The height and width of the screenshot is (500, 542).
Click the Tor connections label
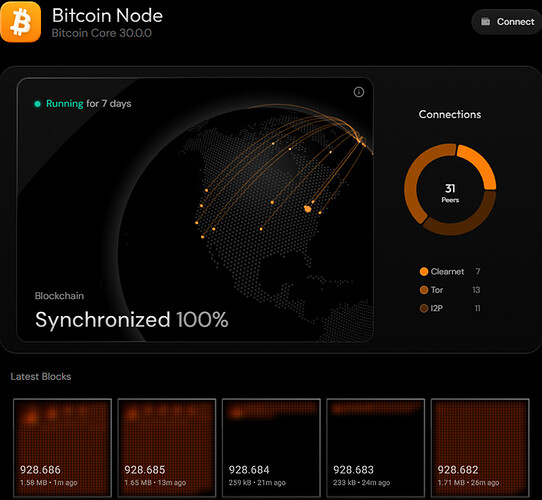tap(437, 290)
